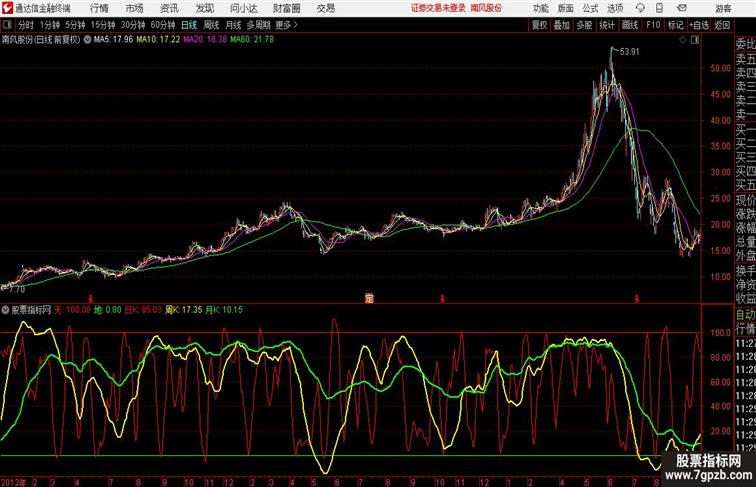Open the 选项 menu

pyautogui.click(x=615, y=8)
